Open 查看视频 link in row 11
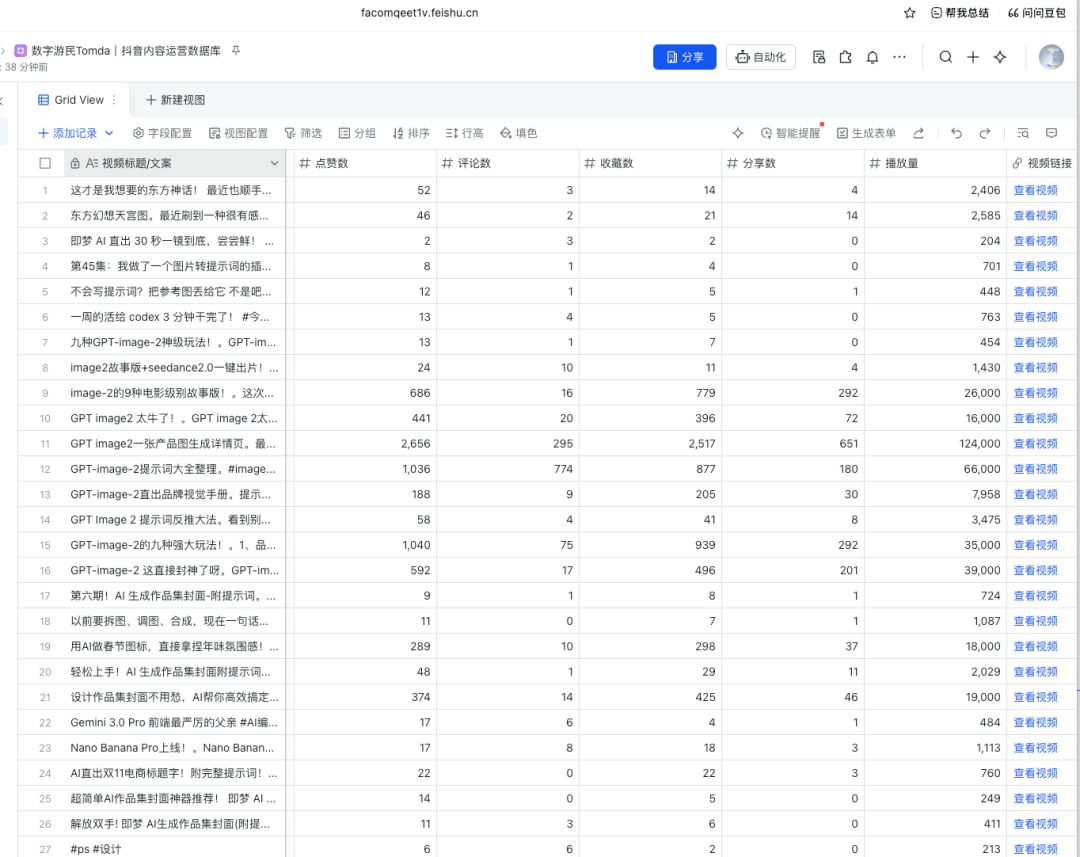 coord(1035,444)
